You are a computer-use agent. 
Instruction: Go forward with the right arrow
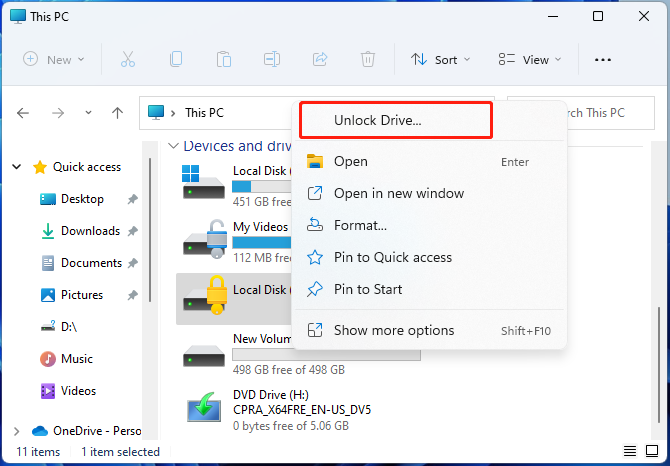[58, 113]
